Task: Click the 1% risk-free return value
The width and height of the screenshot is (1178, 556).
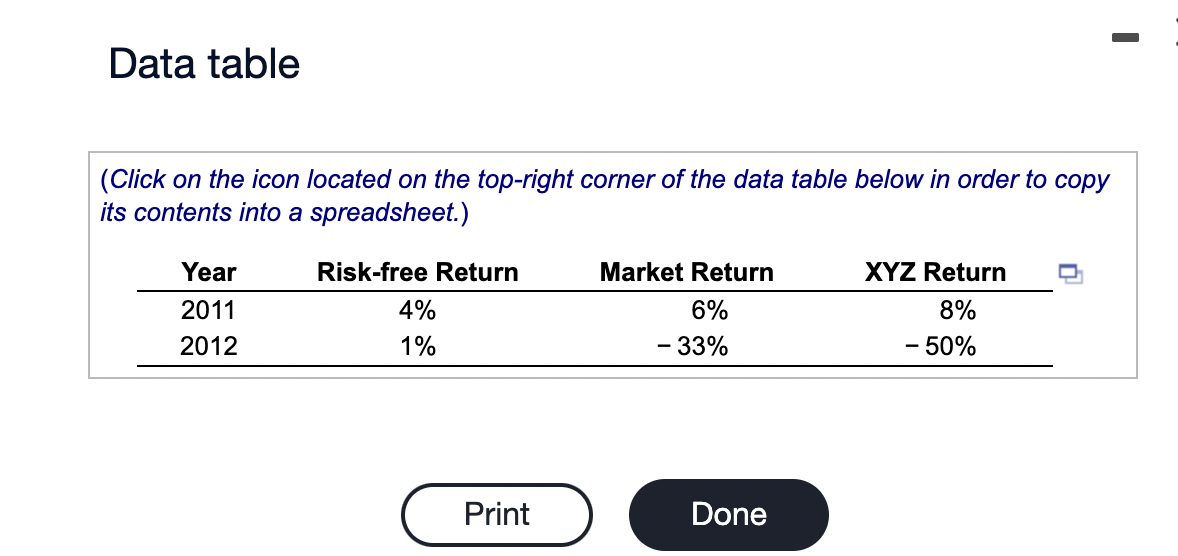Action: tap(418, 346)
